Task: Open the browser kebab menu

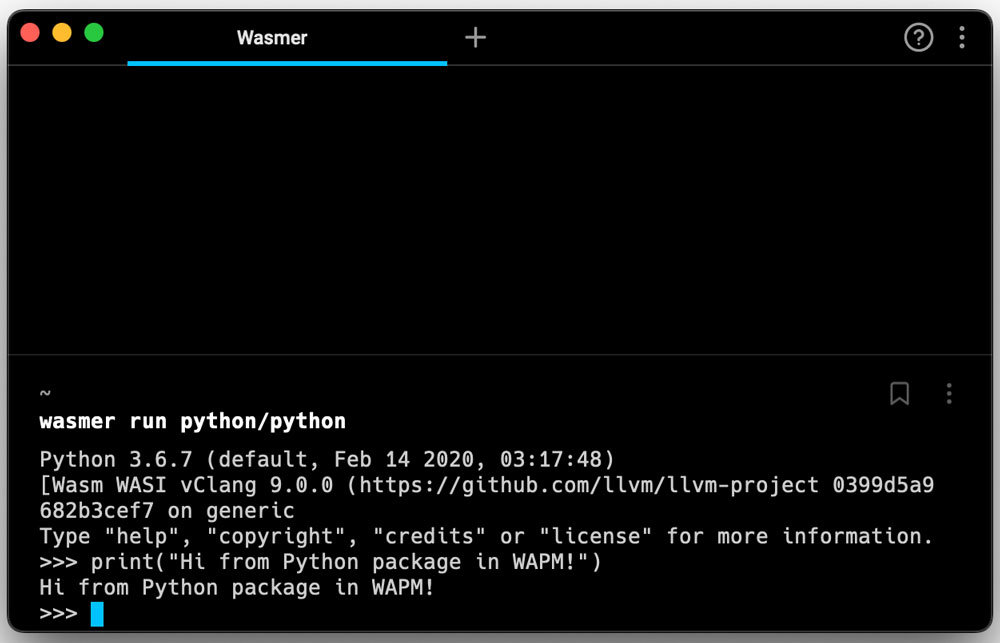Action: click(961, 37)
